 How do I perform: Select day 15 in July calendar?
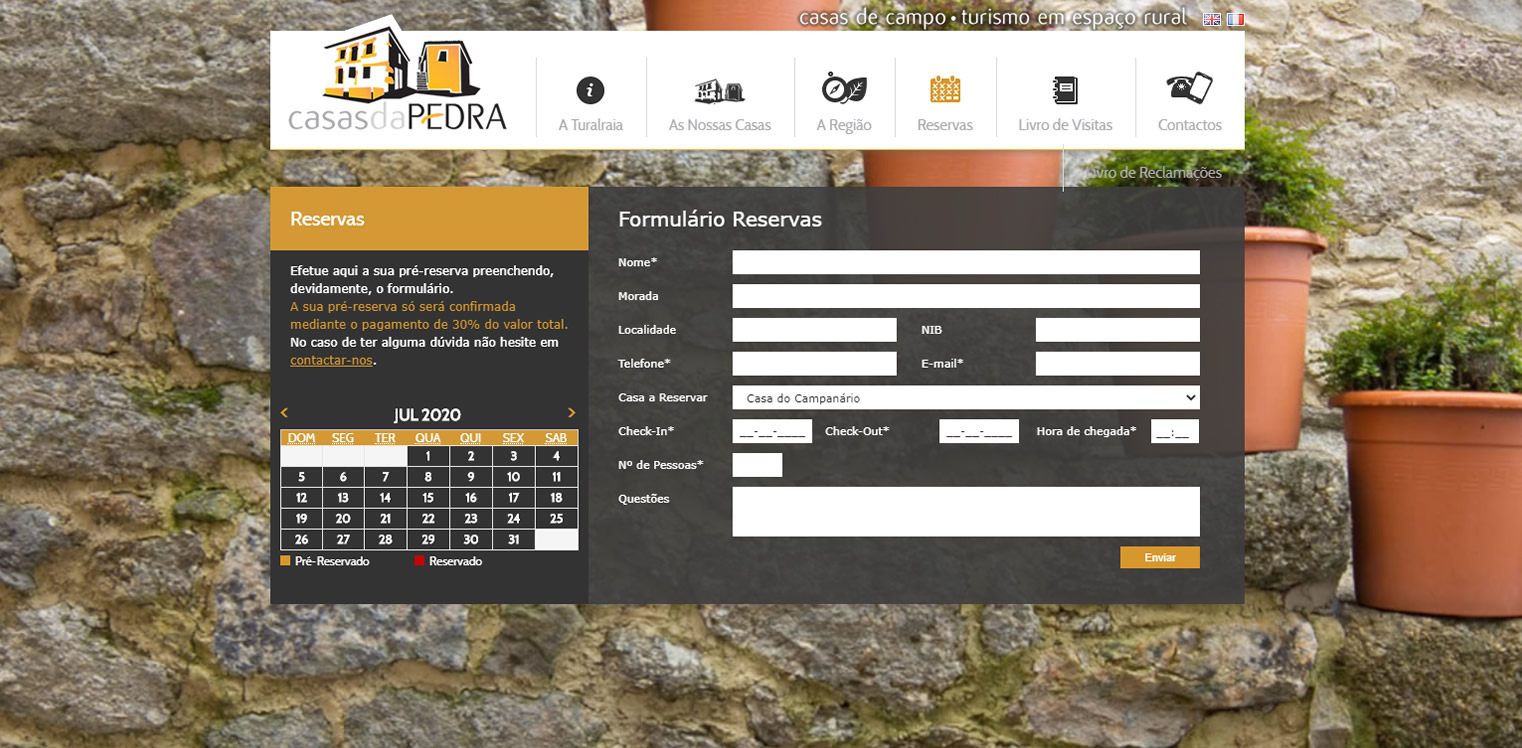tap(428, 498)
